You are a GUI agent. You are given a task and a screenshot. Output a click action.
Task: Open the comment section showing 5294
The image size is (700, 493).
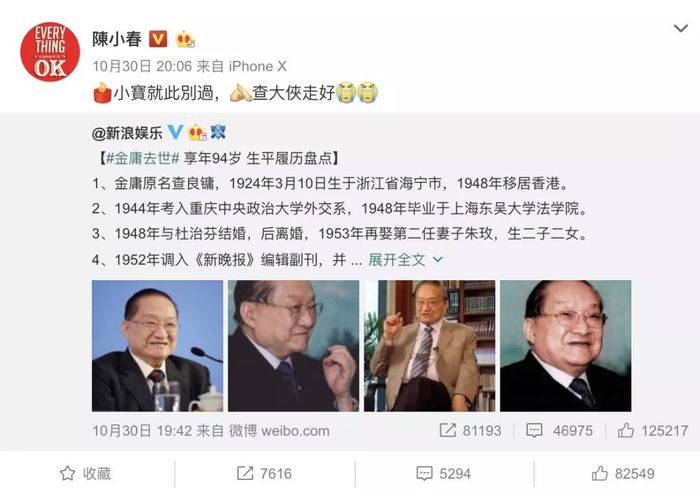coord(443,473)
